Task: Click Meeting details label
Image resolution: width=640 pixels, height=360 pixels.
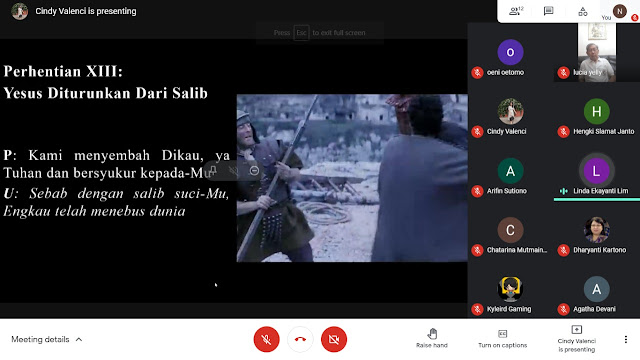Action: [x=40, y=339]
